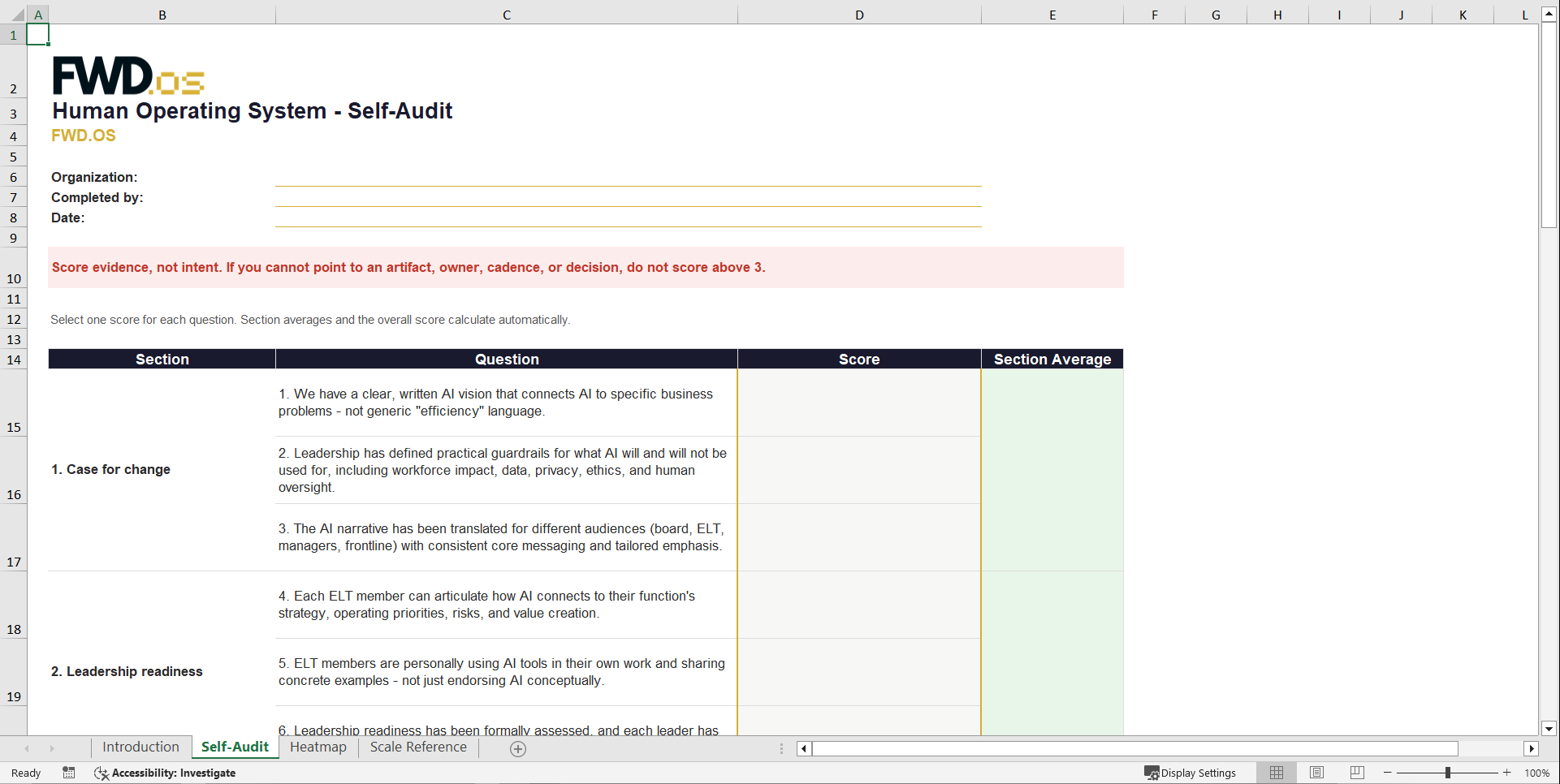Screen dimensions: 1560x784
Task: Click the Question column header cell
Action: pos(507,360)
